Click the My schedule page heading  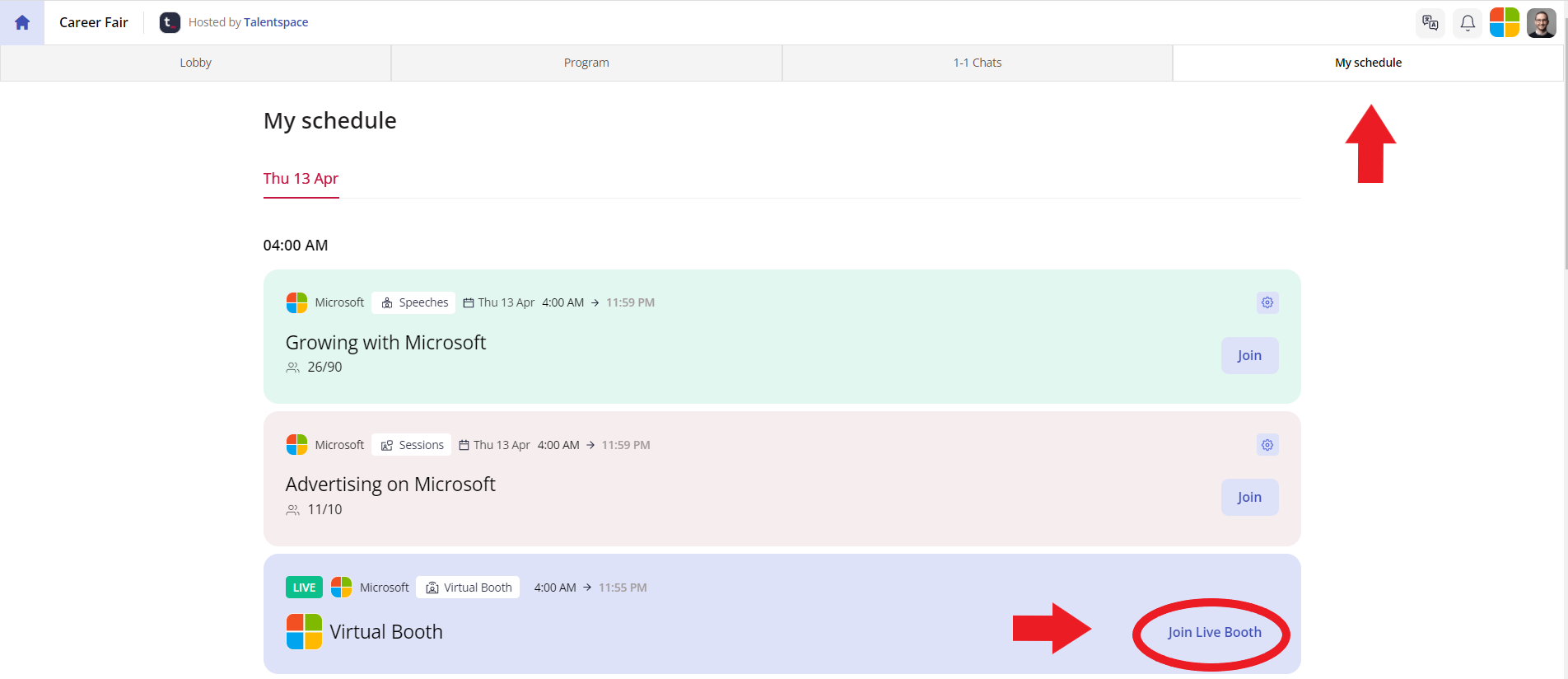tap(330, 121)
